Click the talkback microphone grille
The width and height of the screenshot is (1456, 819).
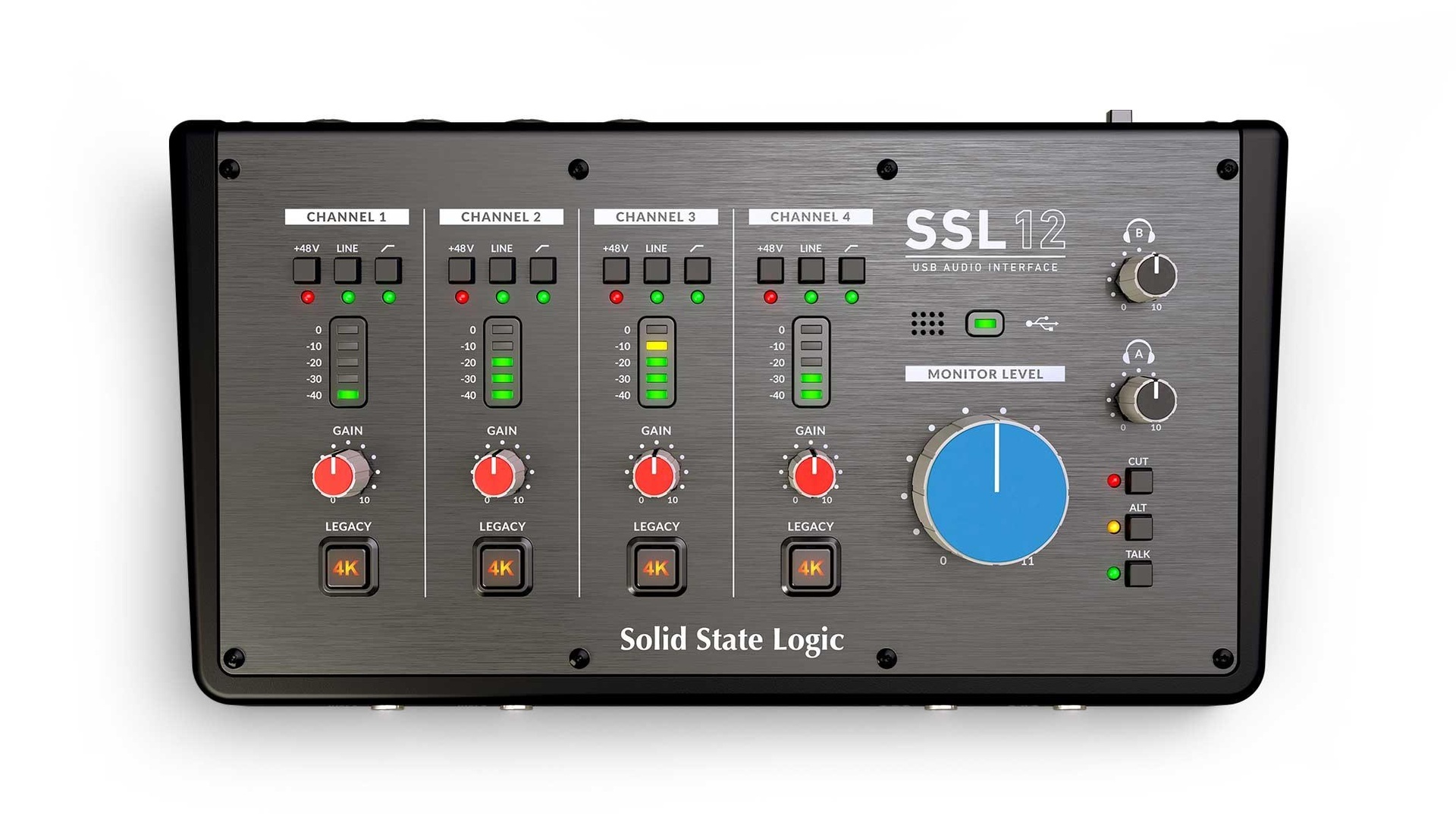pyautogui.click(x=927, y=324)
